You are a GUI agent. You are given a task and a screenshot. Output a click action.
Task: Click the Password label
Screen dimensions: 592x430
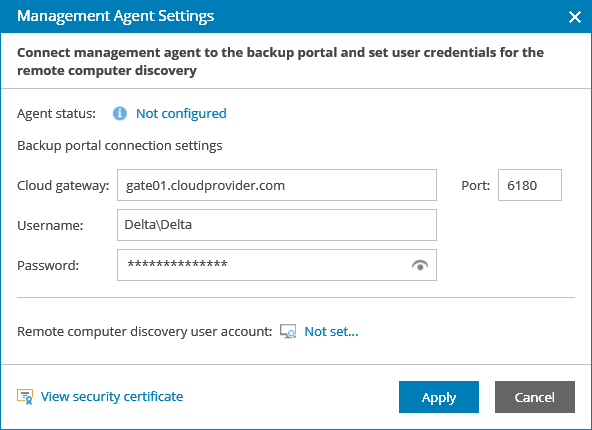click(x=48, y=265)
